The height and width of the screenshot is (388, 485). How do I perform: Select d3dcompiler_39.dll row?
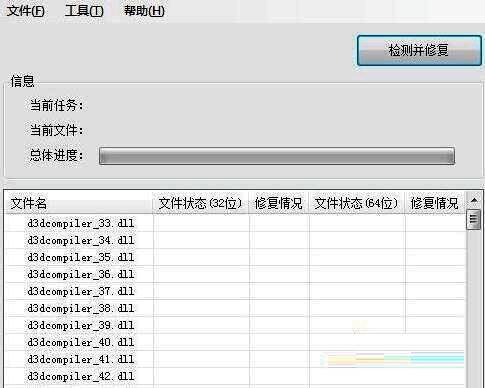click(236, 325)
